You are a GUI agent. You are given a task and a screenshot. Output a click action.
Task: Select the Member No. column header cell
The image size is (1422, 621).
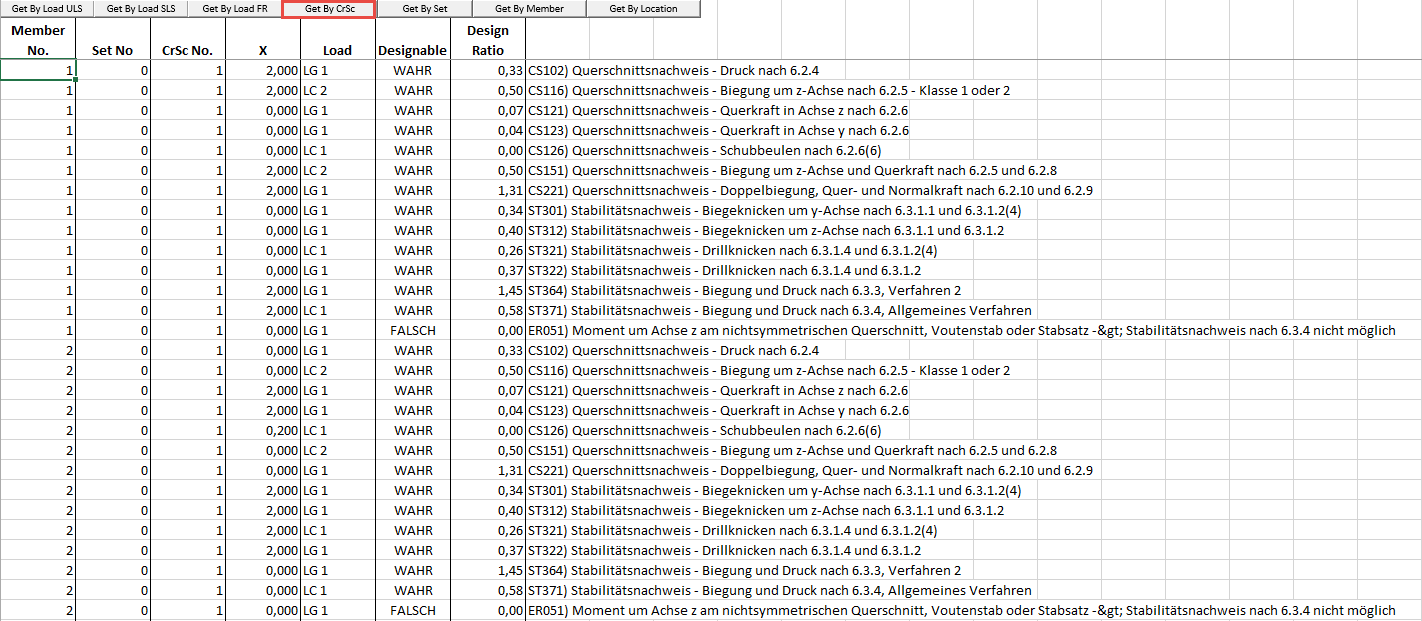tap(38, 40)
